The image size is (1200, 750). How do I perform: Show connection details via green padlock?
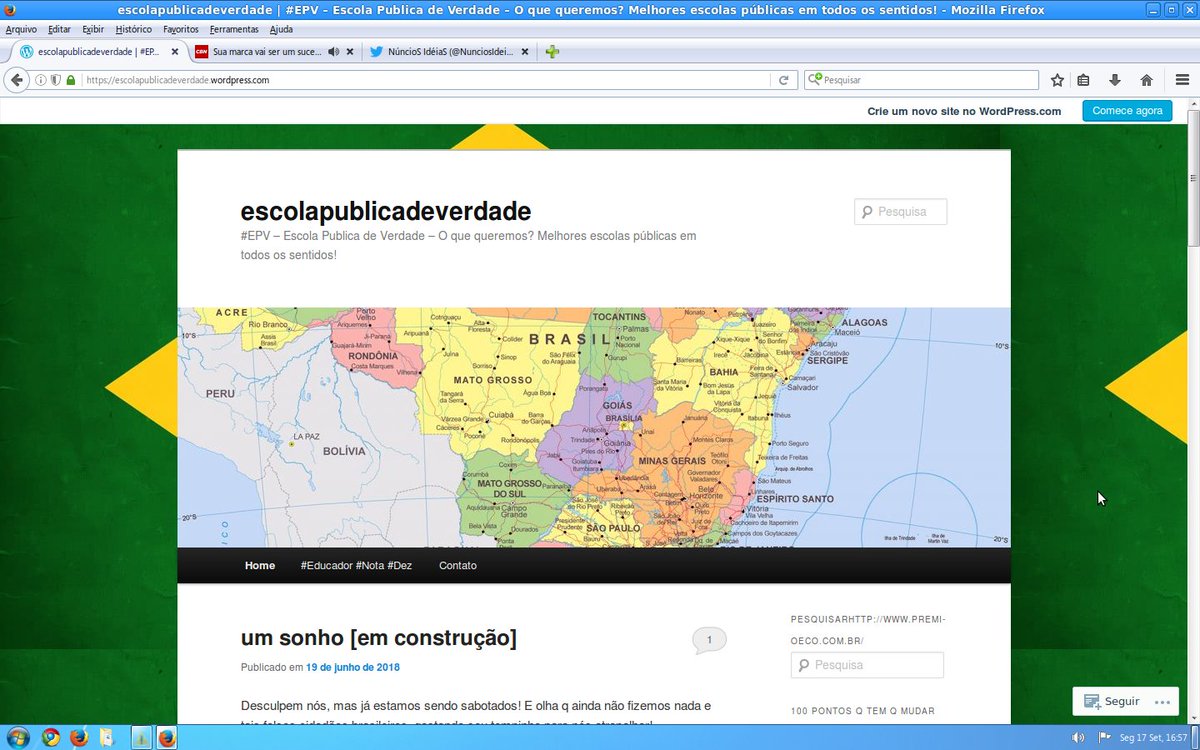point(71,80)
